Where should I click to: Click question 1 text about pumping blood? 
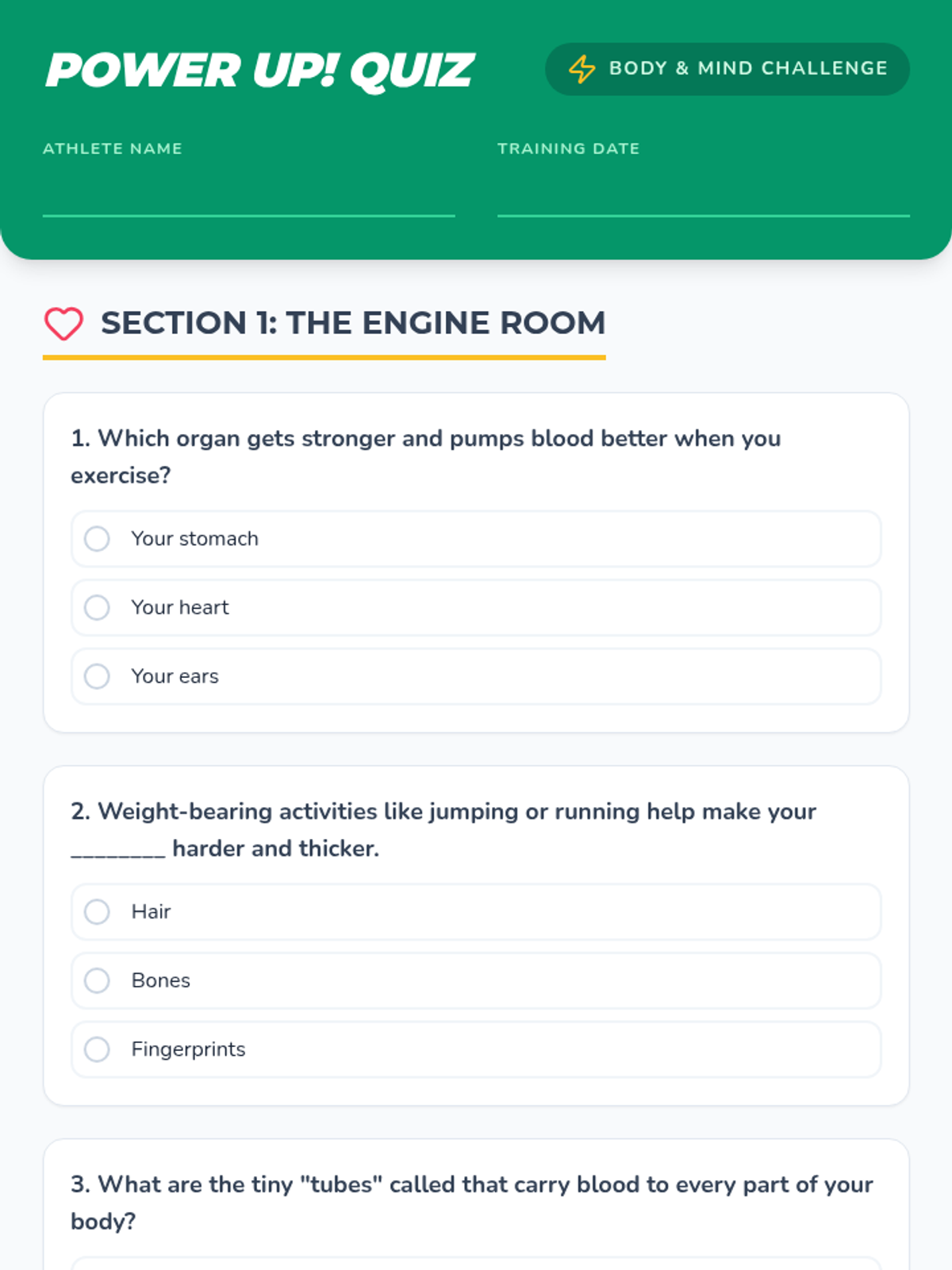(x=426, y=456)
